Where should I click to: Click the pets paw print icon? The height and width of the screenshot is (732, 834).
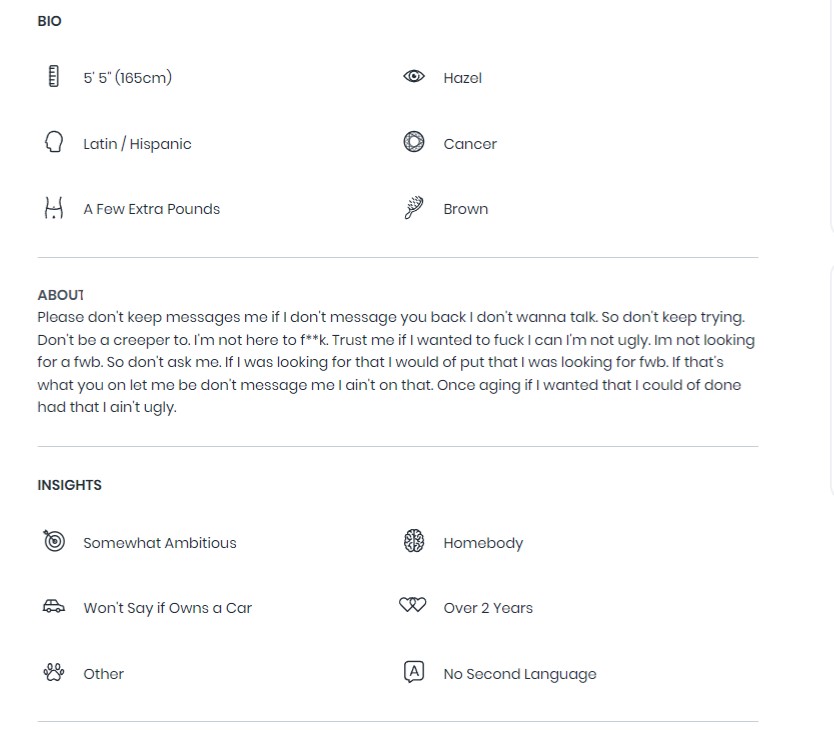[54, 672]
